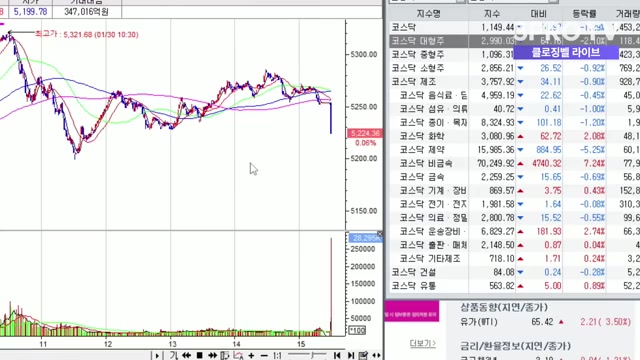Click the stop square icon
The image size is (640, 360).
click(200, 356)
